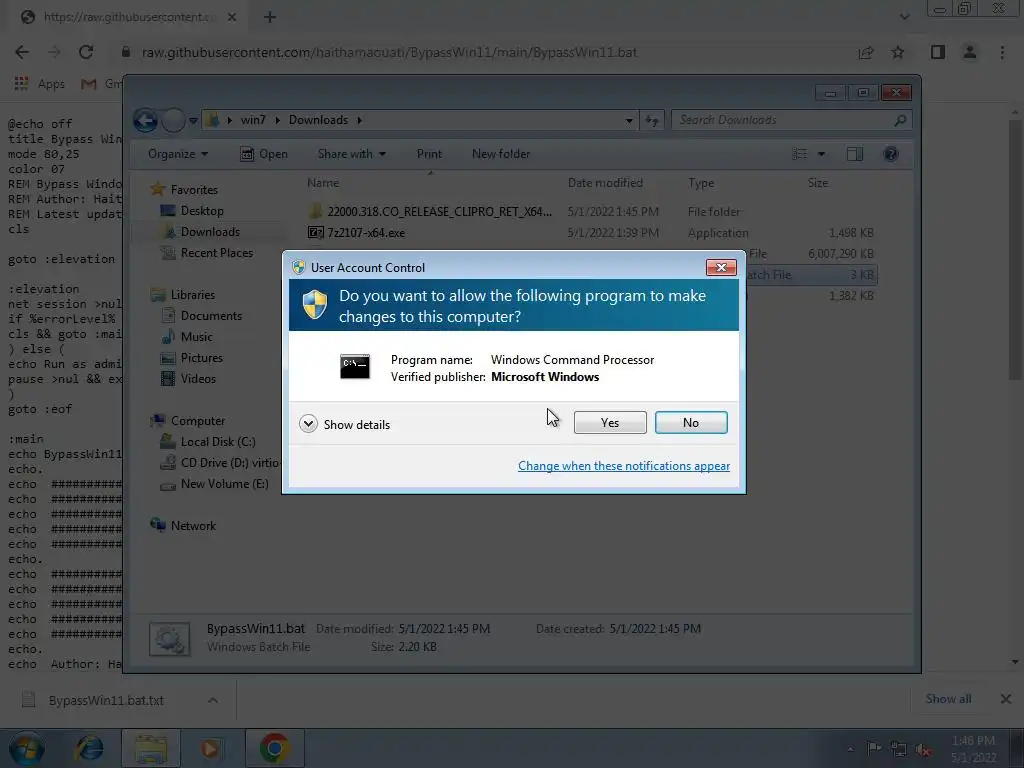Viewport: 1024px width, 768px height.
Task: Select Downloads in navigation pane
Action: pos(210,232)
